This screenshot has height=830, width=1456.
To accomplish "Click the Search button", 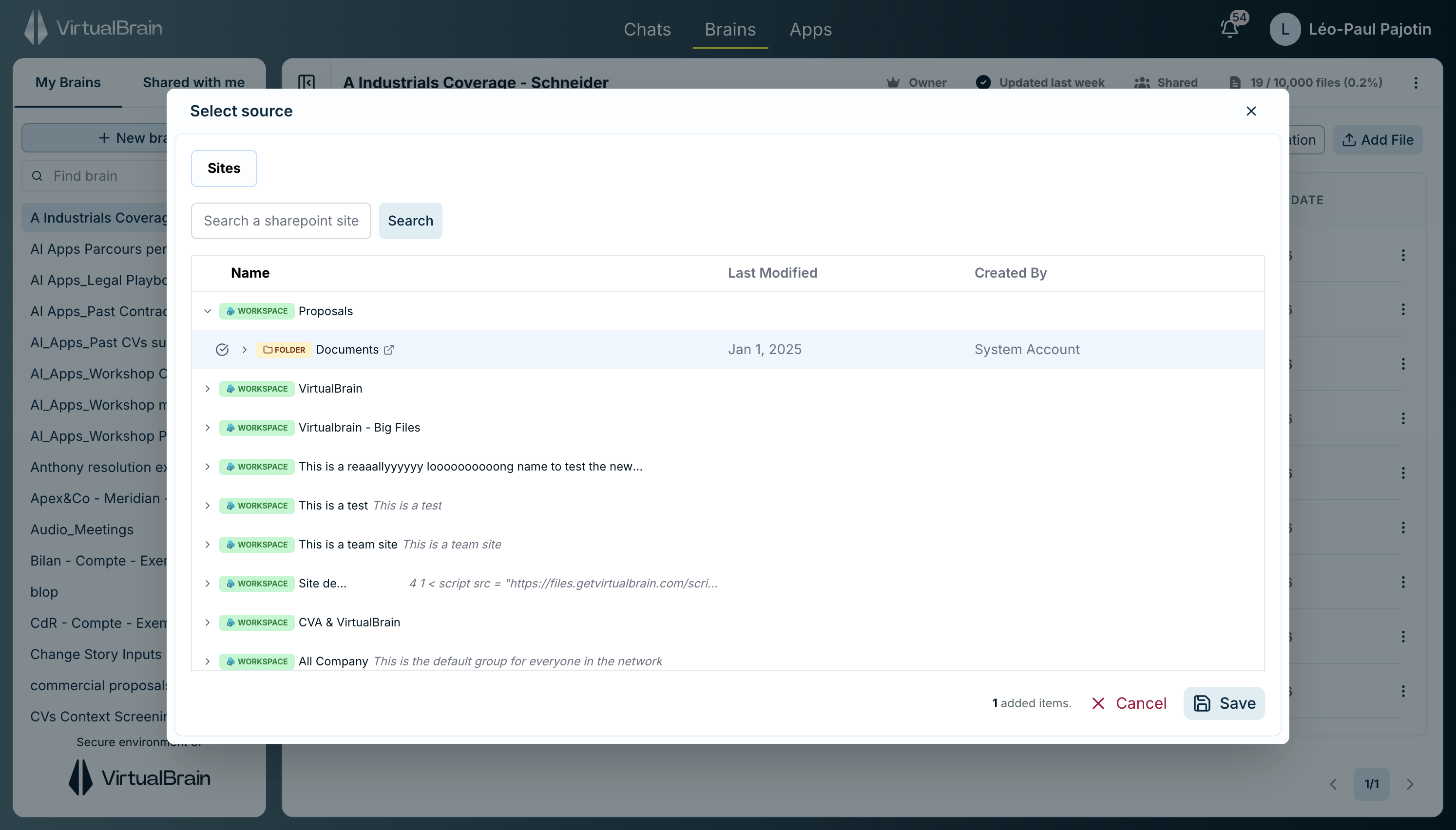I will pos(410,221).
